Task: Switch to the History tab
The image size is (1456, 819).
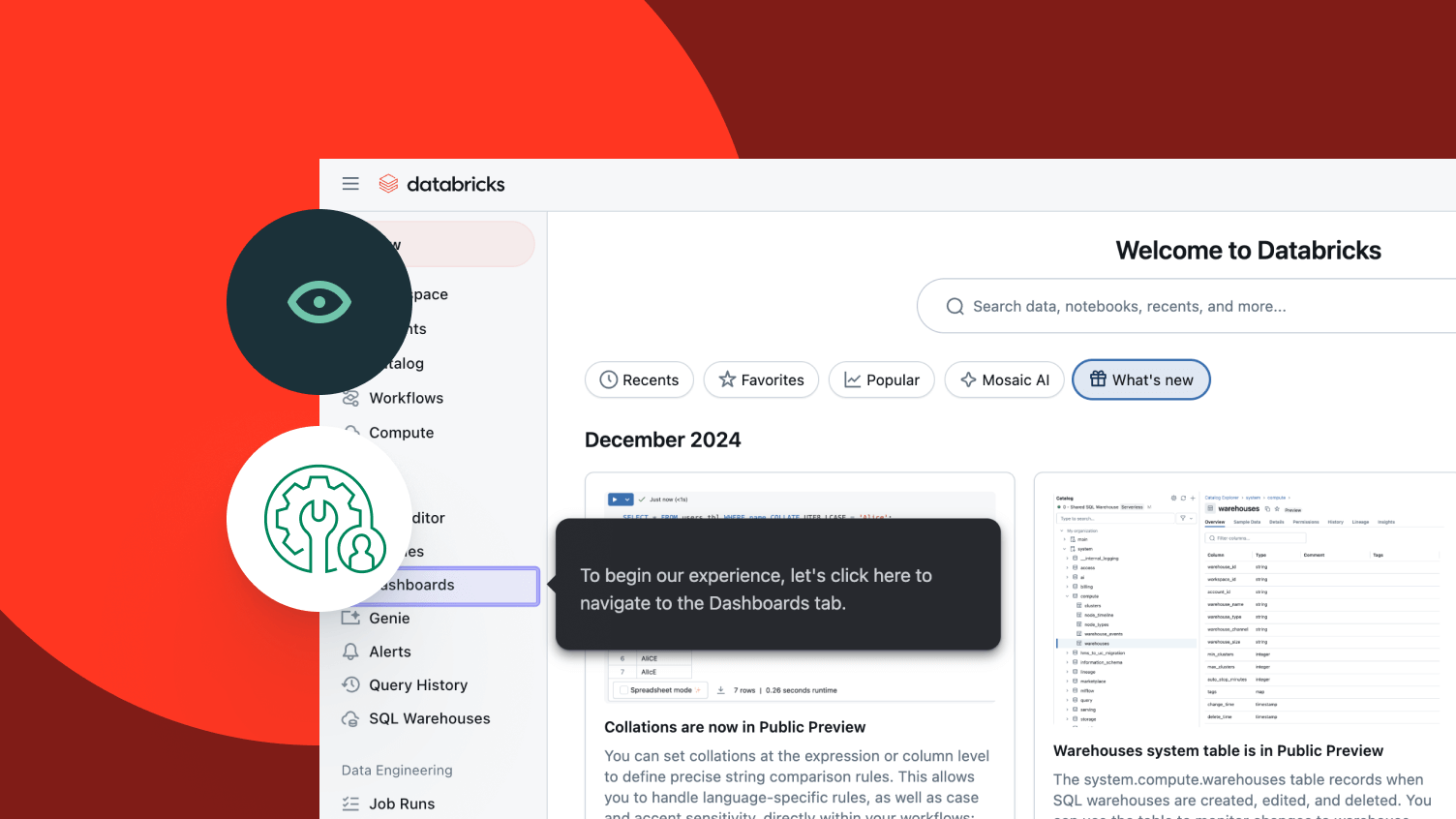Action: pyautogui.click(x=1336, y=522)
